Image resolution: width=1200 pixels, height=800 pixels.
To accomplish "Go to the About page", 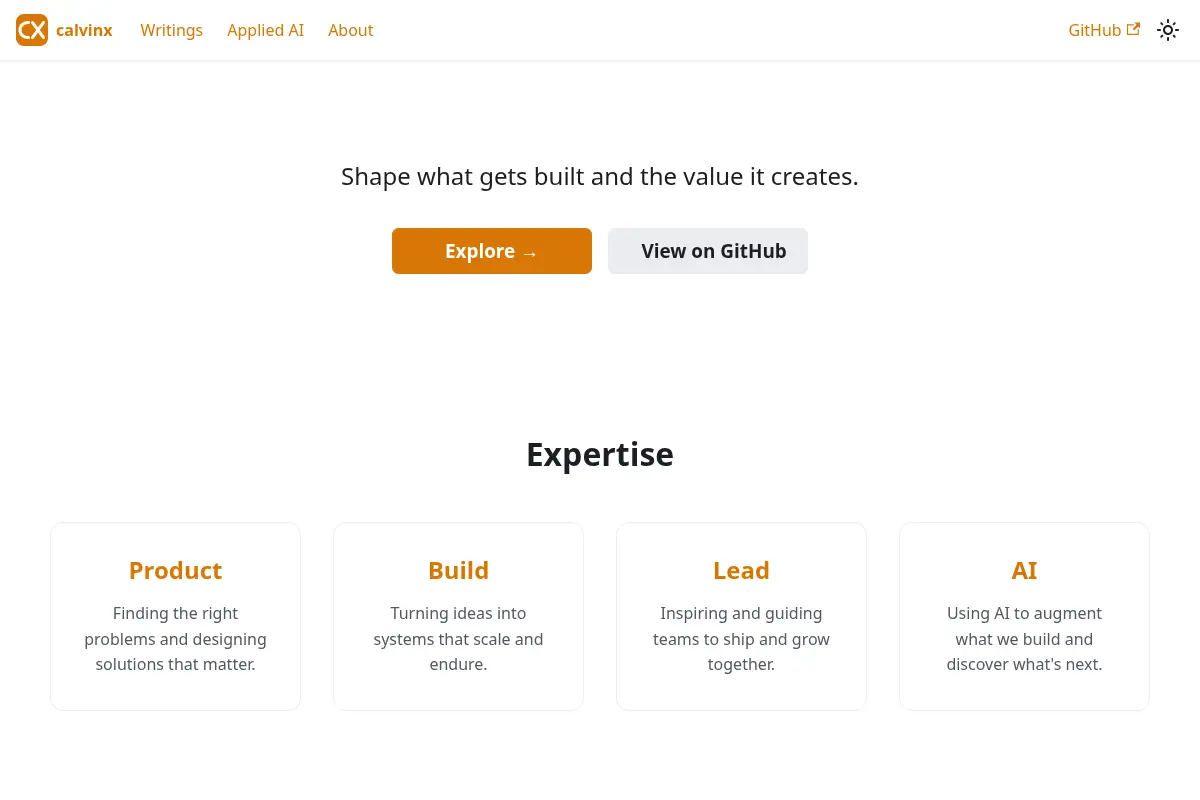I will (x=350, y=30).
